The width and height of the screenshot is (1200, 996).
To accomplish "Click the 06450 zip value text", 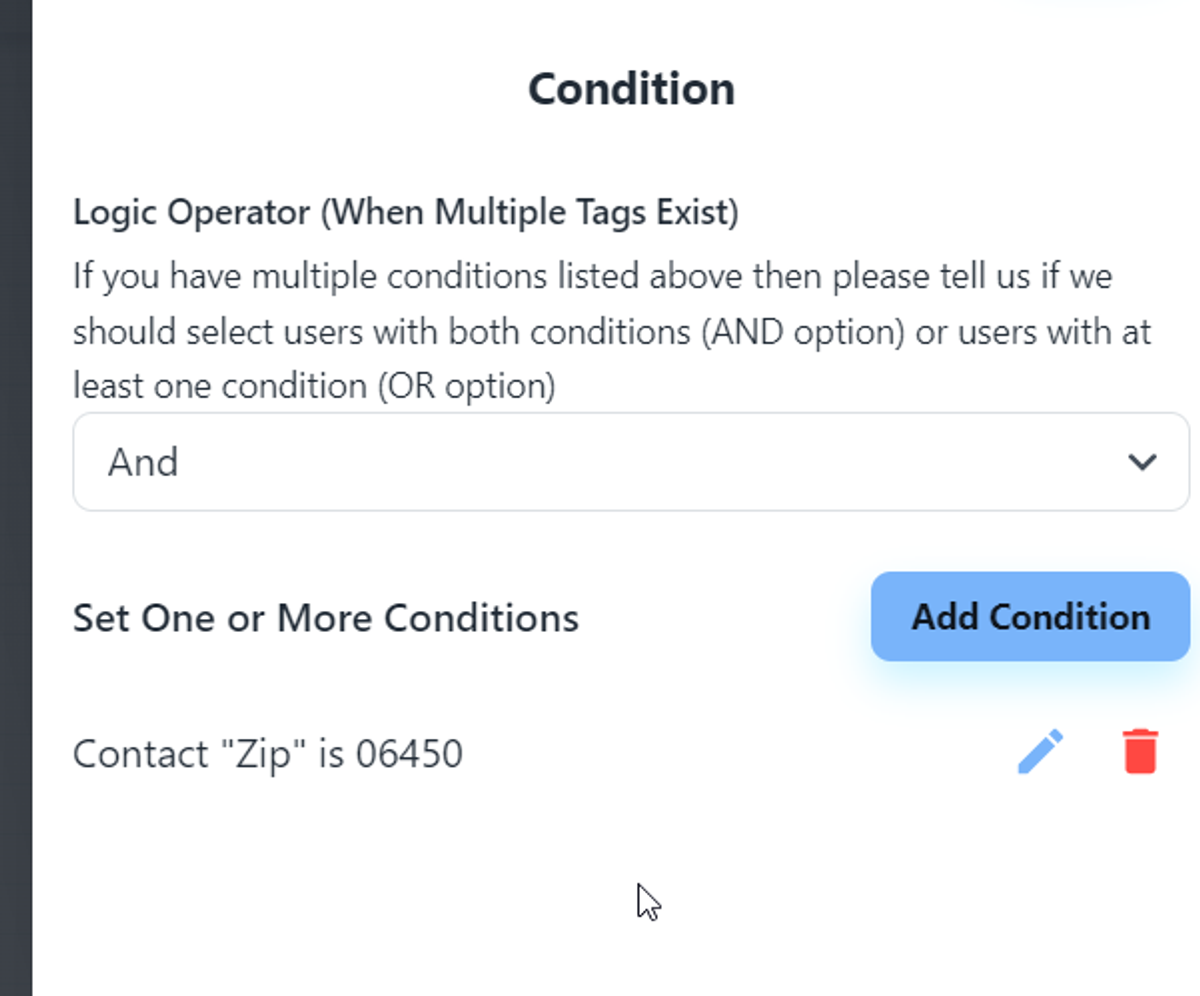I will click(x=409, y=754).
